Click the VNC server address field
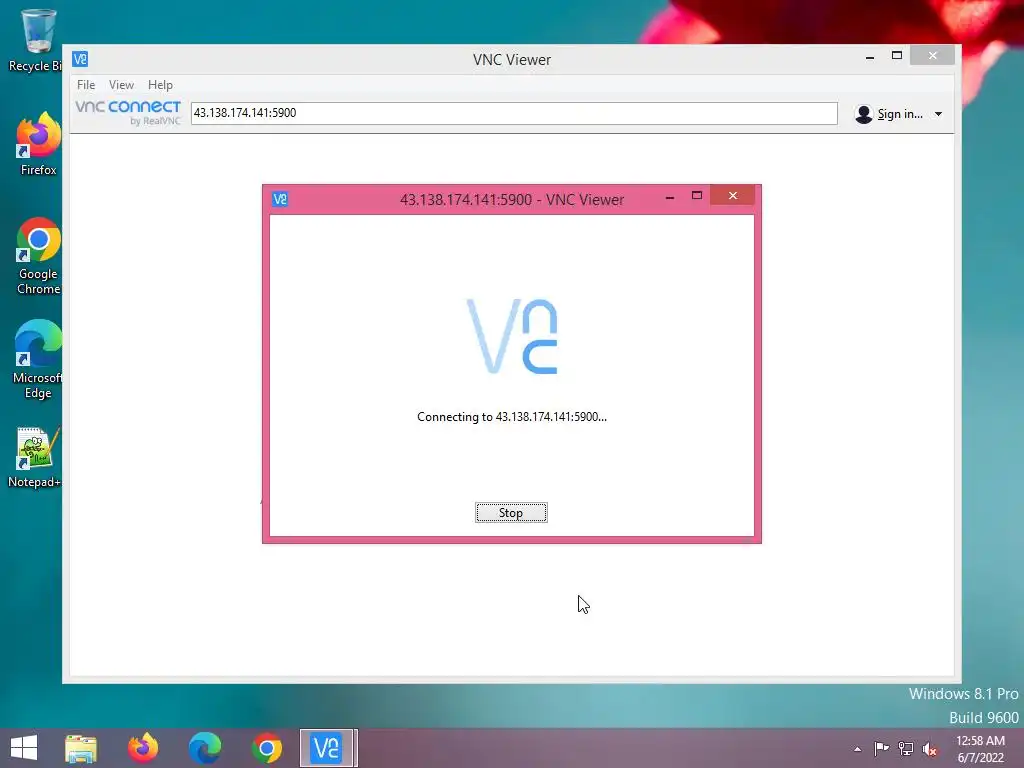This screenshot has width=1024, height=768. 514,113
